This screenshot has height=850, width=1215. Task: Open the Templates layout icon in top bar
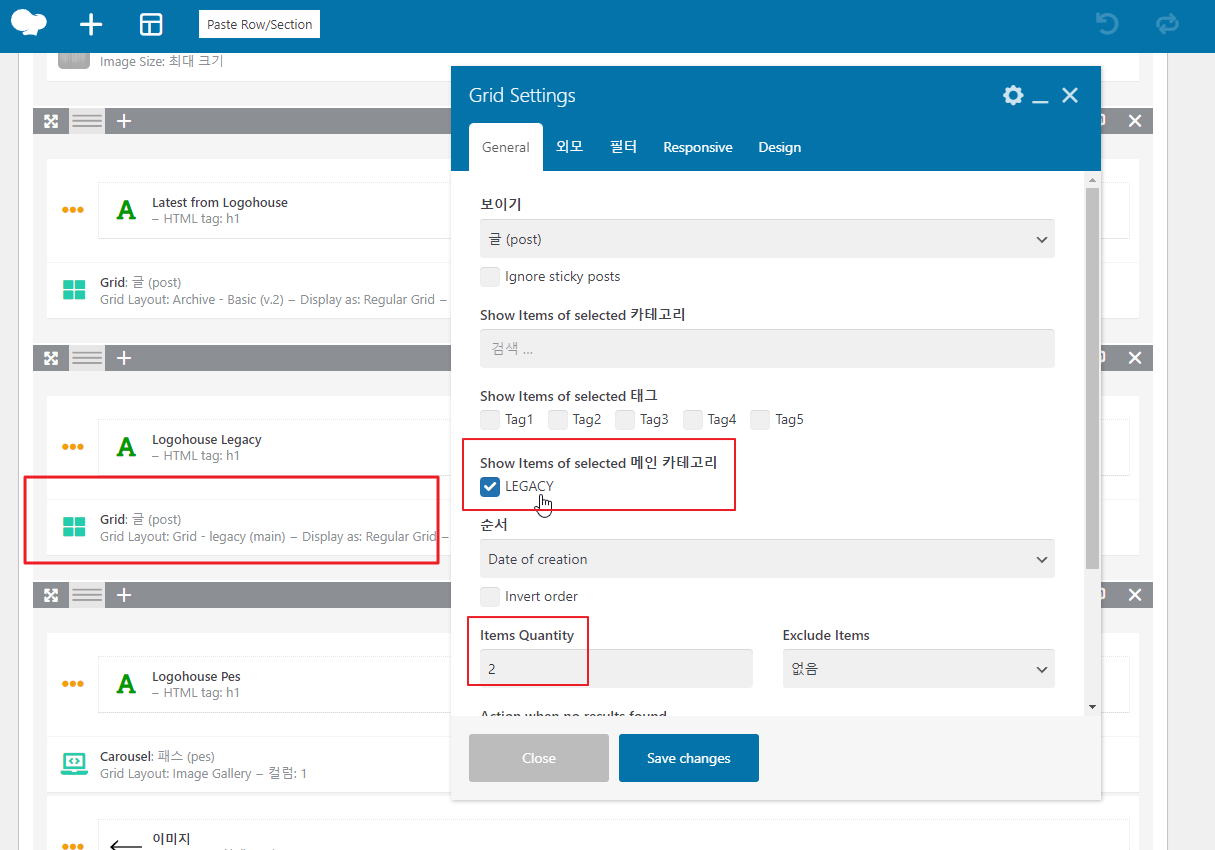point(151,24)
